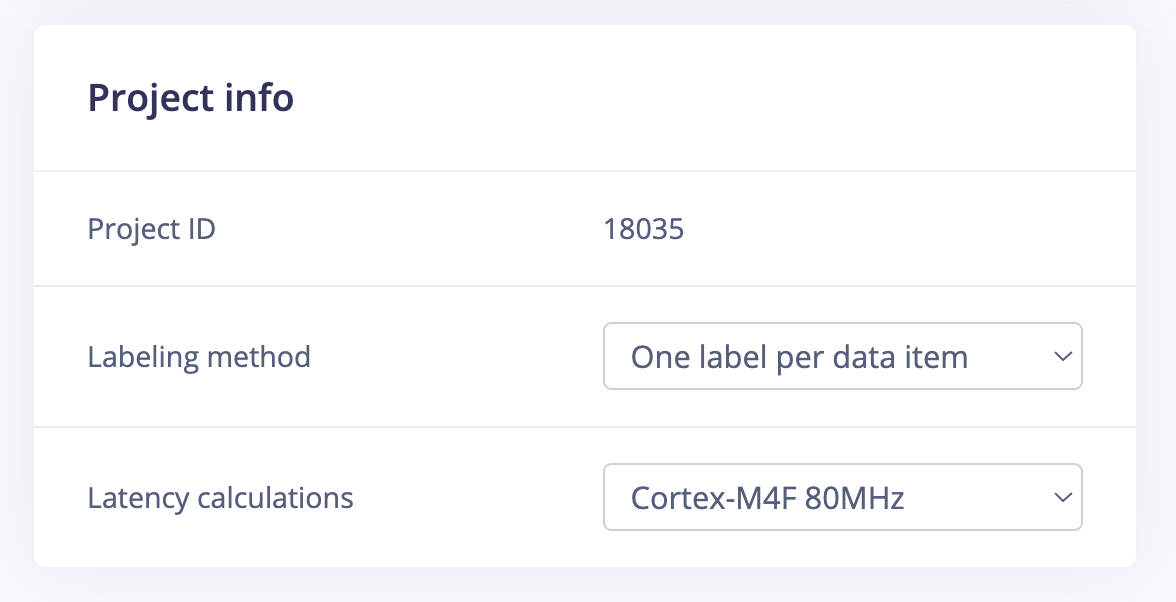Click the Latency calculations label text

(220, 497)
